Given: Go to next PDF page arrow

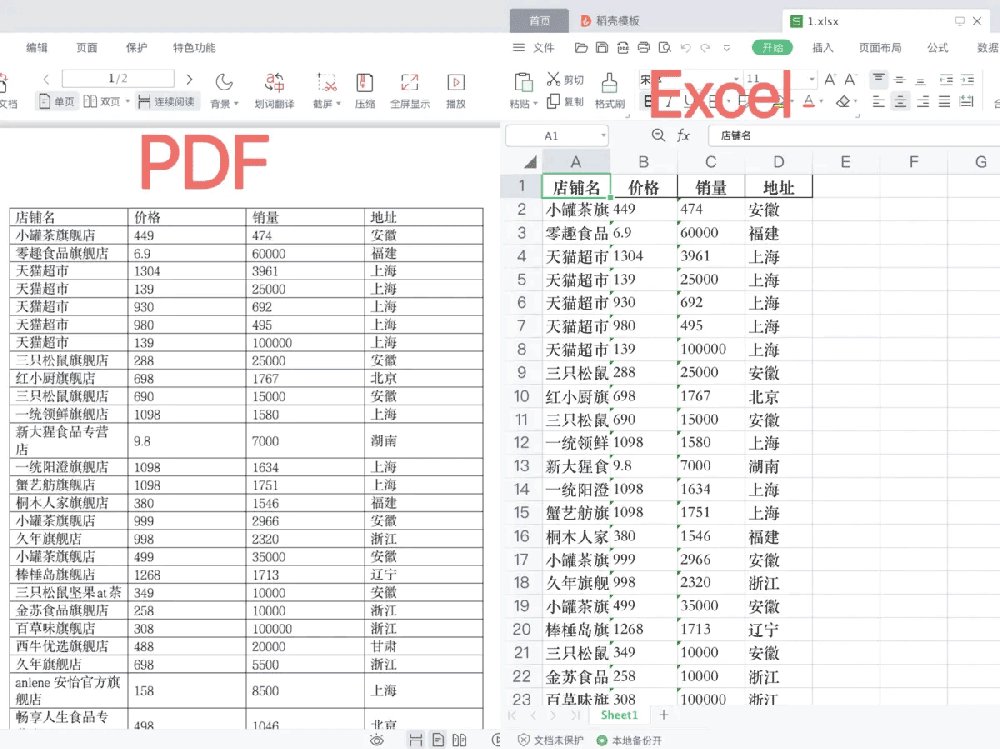Looking at the screenshot, I should (189, 79).
